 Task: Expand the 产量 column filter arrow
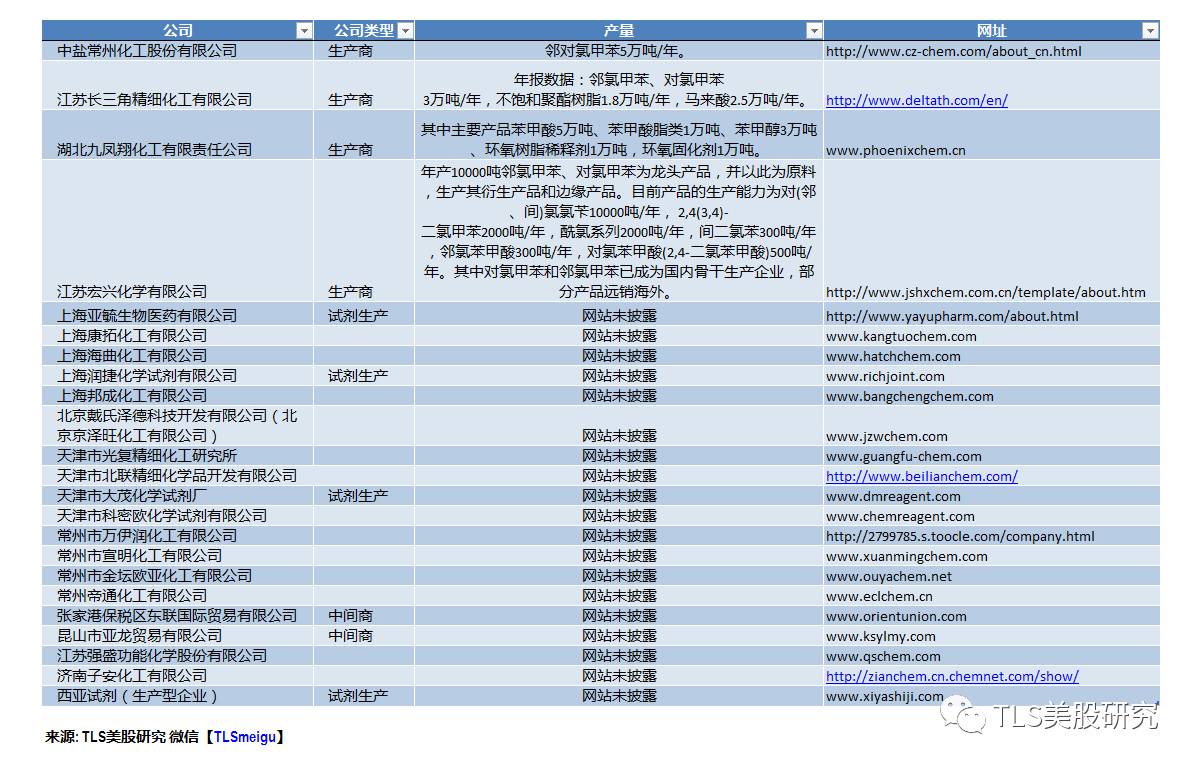(814, 31)
